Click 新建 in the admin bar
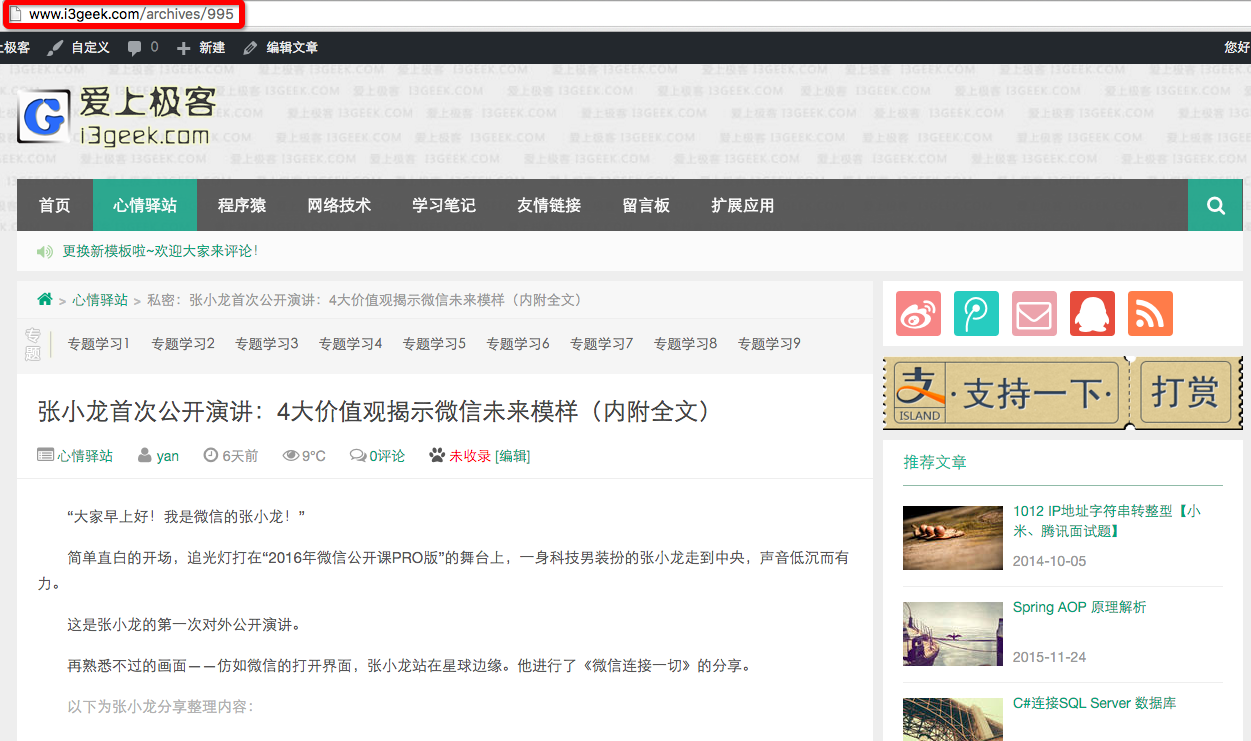This screenshot has height=741, width=1251. pyautogui.click(x=212, y=47)
